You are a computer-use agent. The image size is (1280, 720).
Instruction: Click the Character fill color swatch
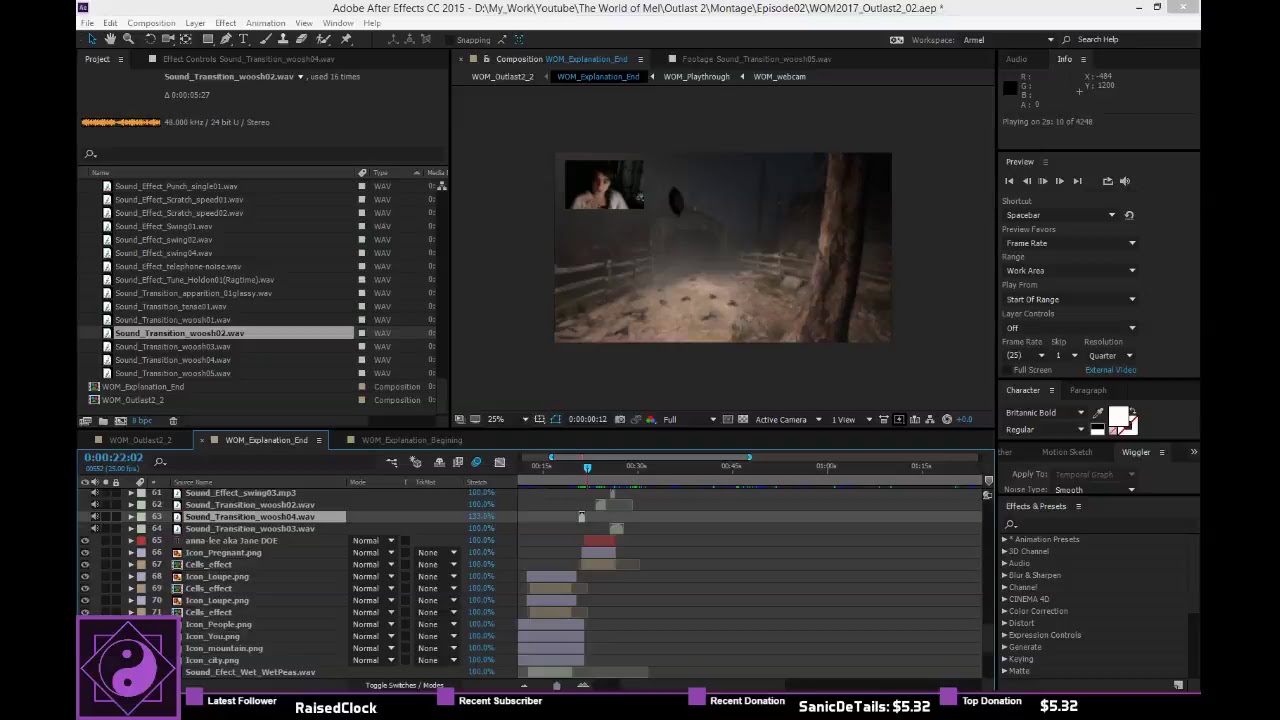point(1118,416)
